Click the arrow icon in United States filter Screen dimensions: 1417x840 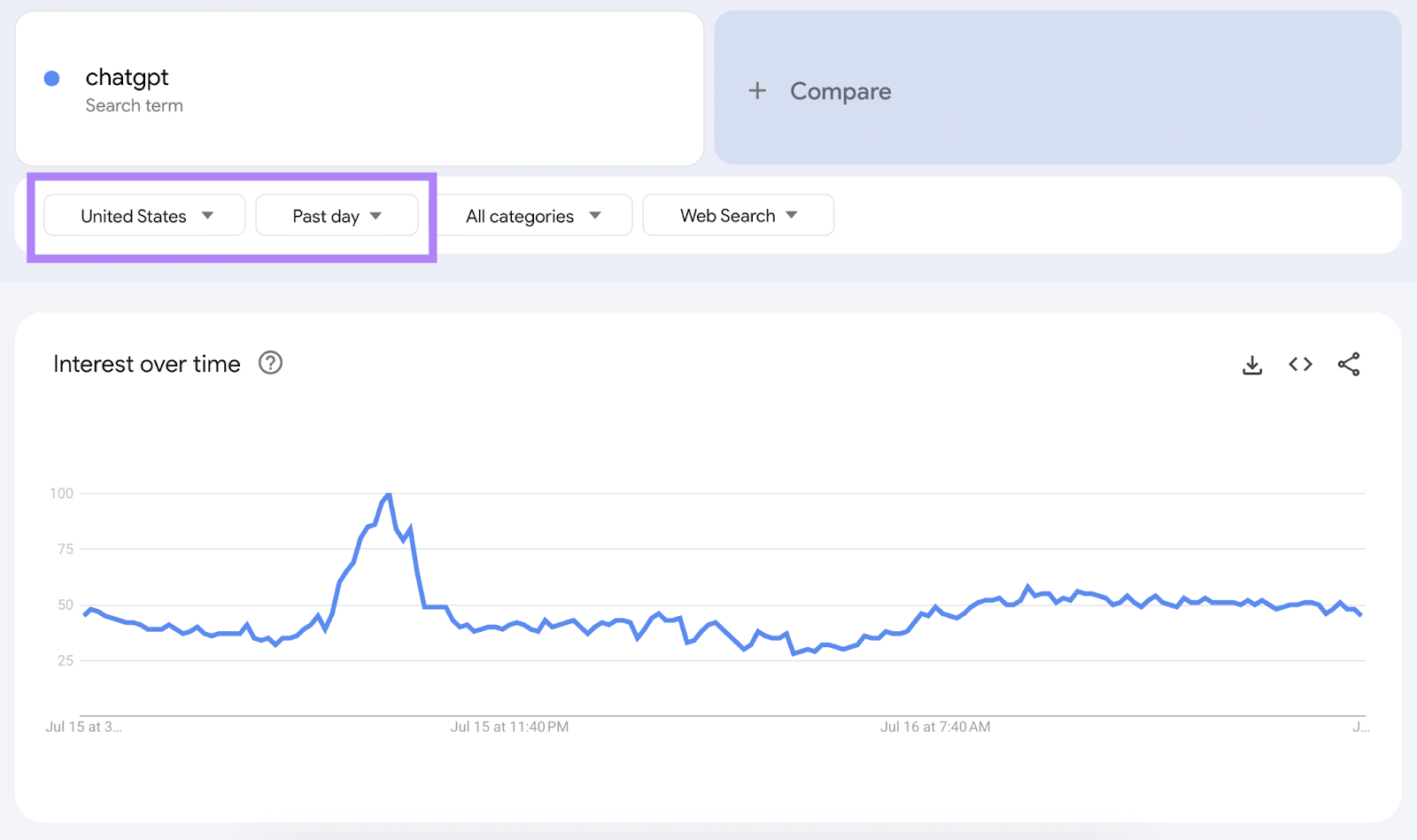(208, 216)
